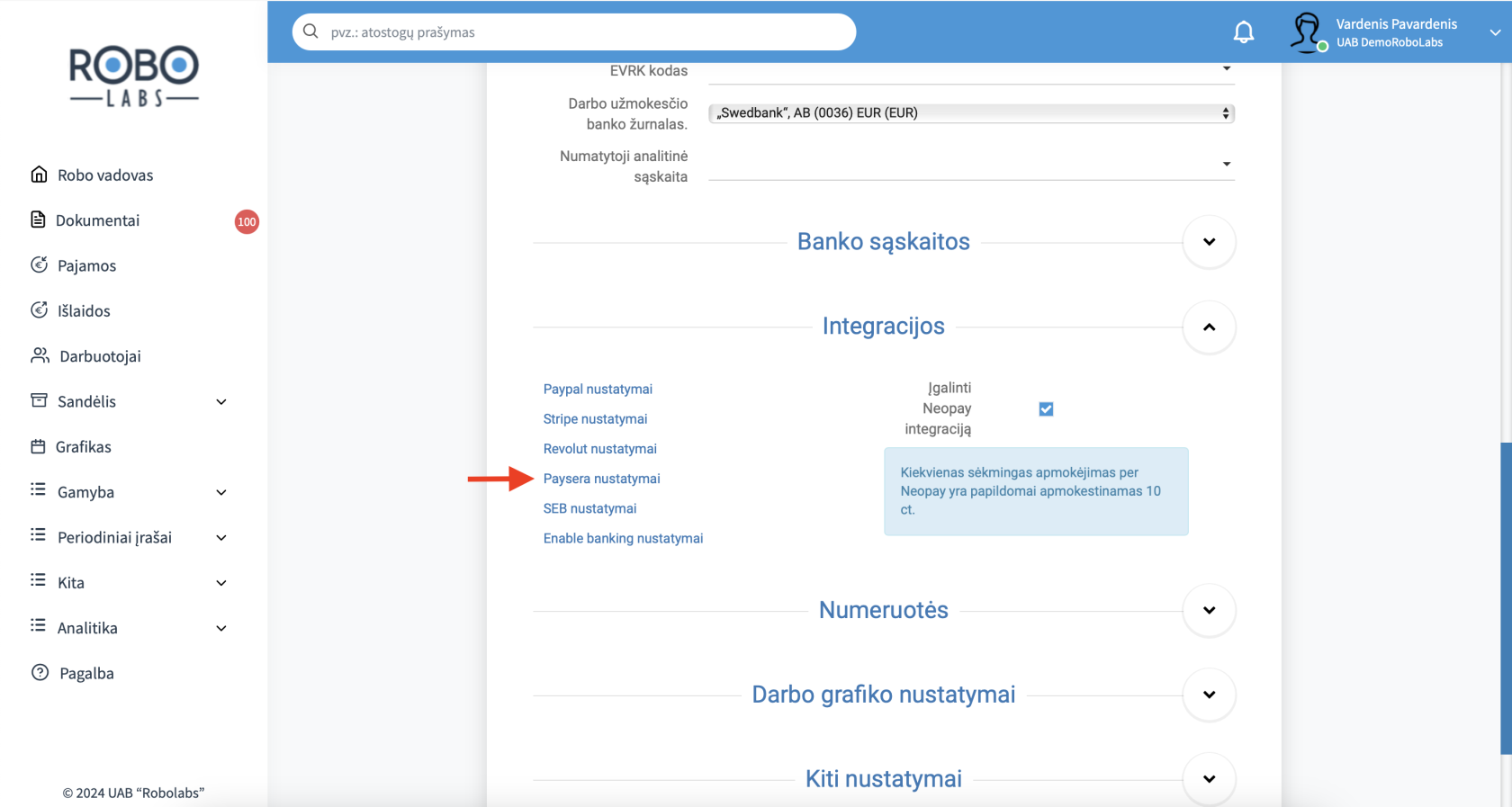Screen dimensions: 1512x807
Task: Open the Swedbank bank journal dropdown
Action: click(x=971, y=113)
